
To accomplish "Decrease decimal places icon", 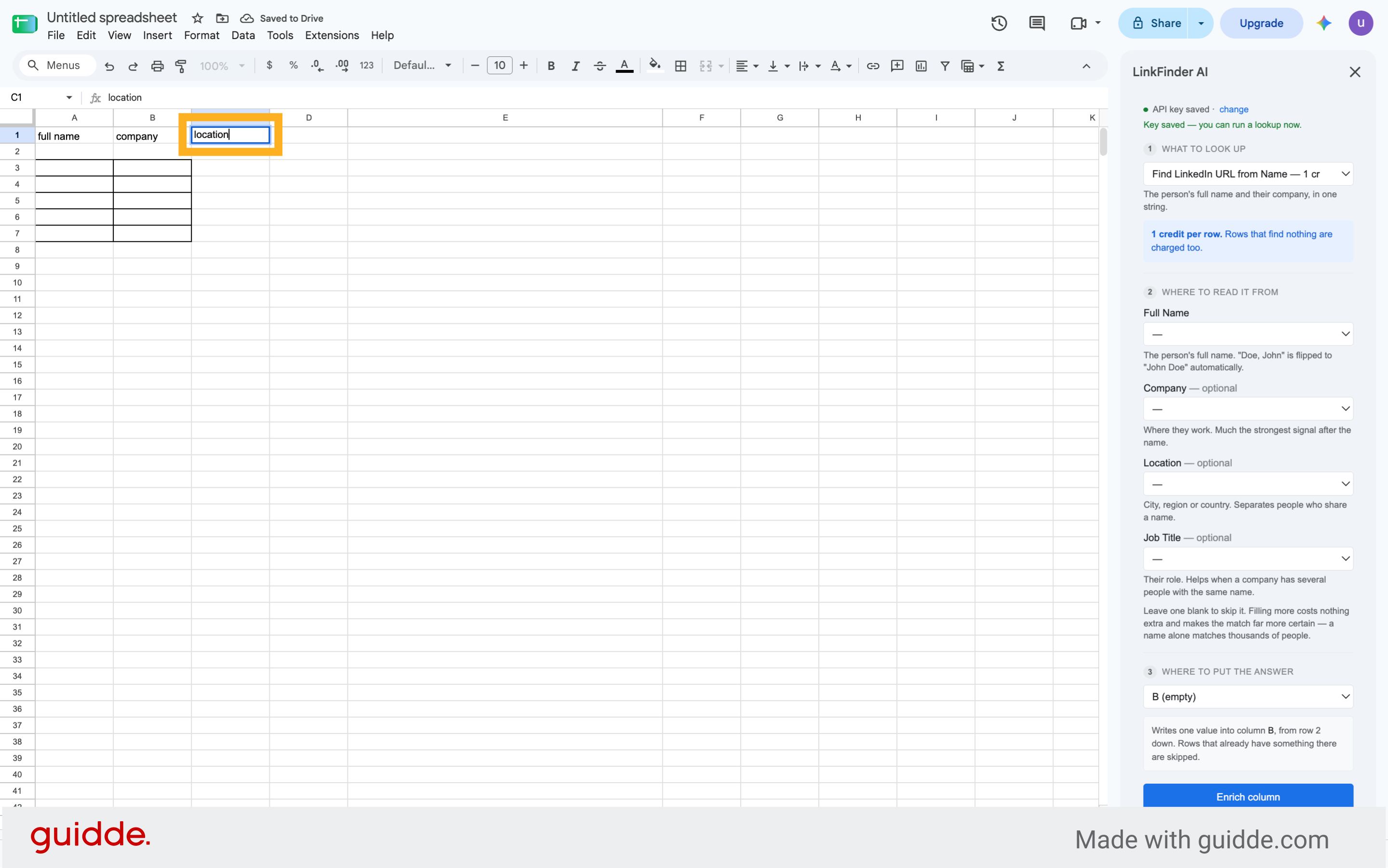I will point(317,66).
